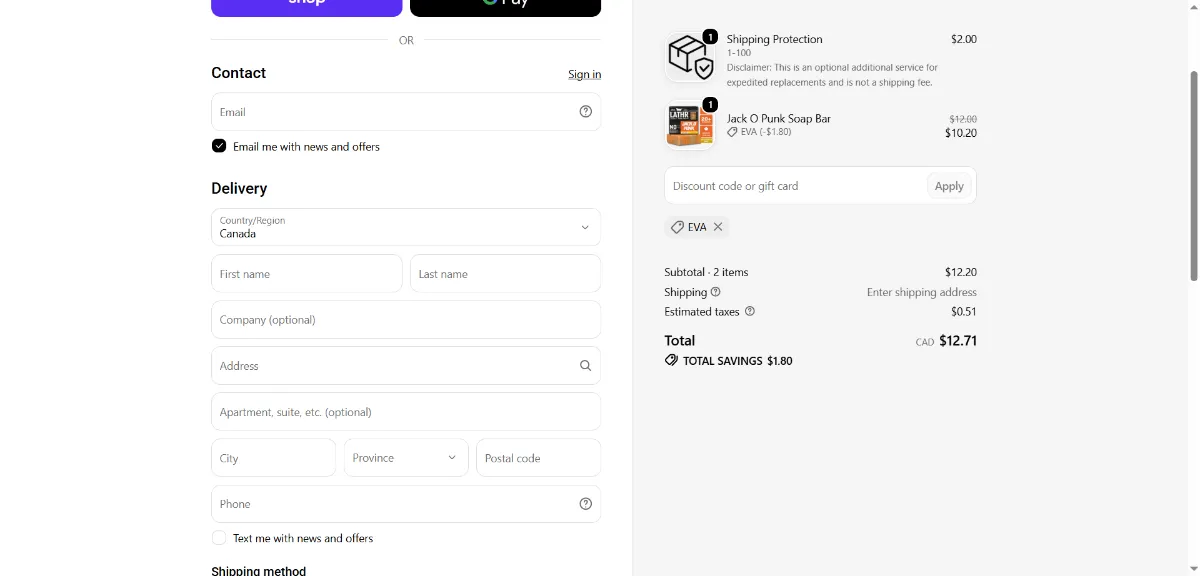
Task: Click the Shipping info question icon
Action: click(x=716, y=292)
